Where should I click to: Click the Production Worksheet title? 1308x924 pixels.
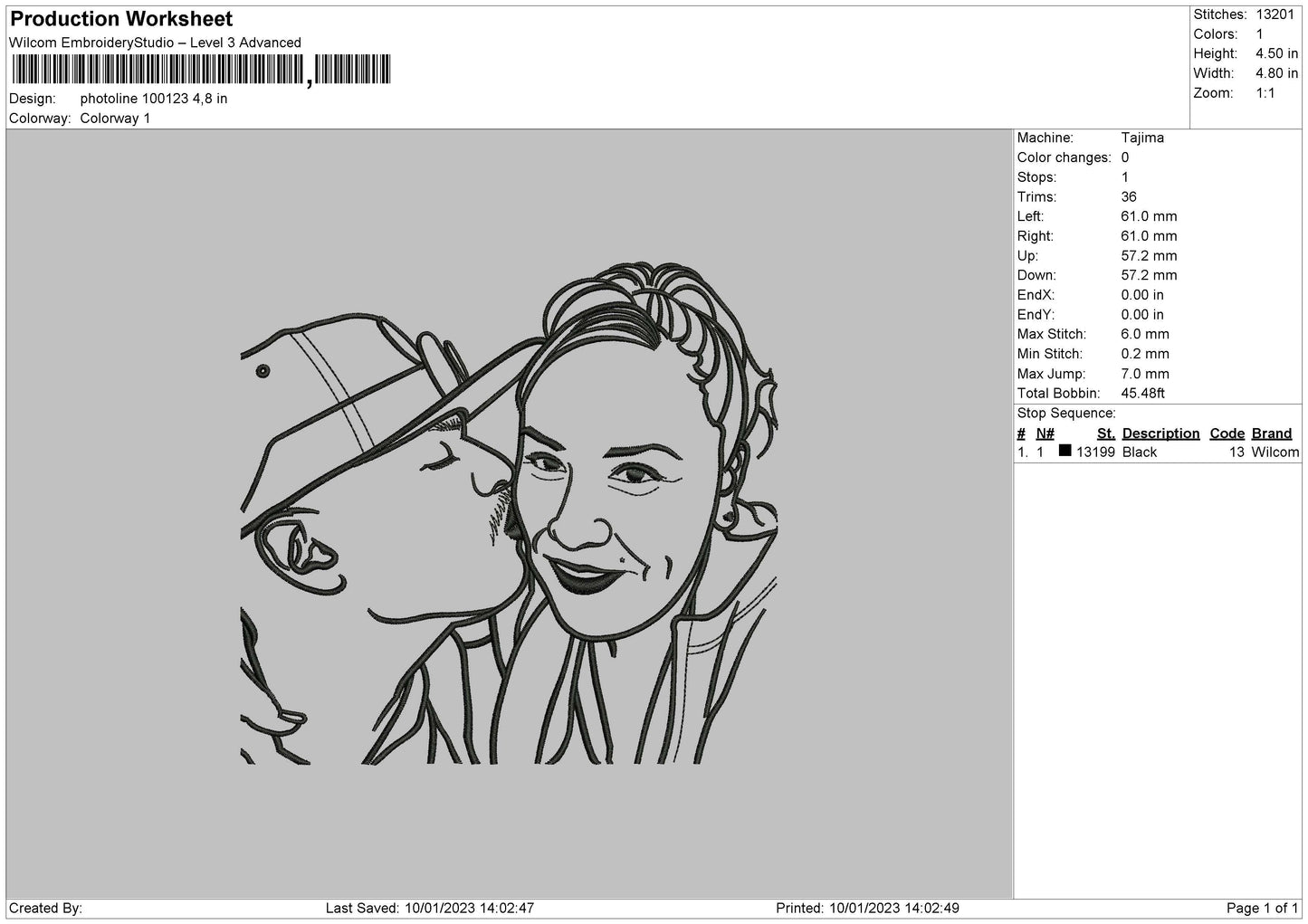pos(121,19)
